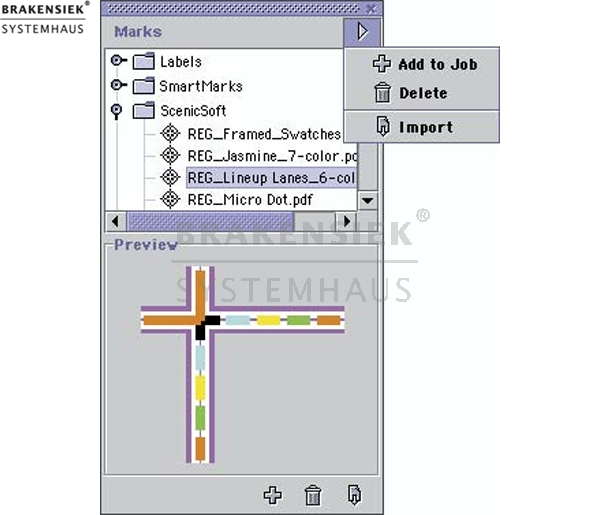Screen dimensions: 600x515
Task: Click the Labels folder icon
Action: pos(144,61)
